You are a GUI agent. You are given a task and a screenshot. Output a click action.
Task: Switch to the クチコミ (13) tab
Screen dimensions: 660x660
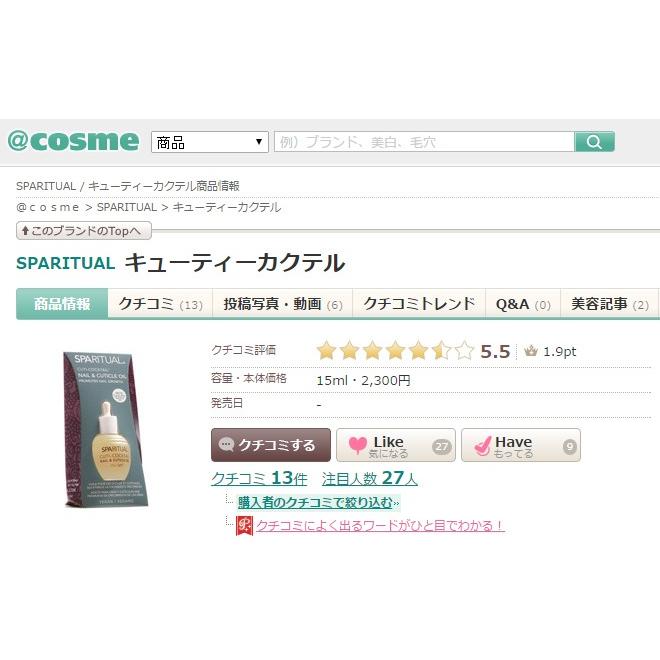(160, 304)
